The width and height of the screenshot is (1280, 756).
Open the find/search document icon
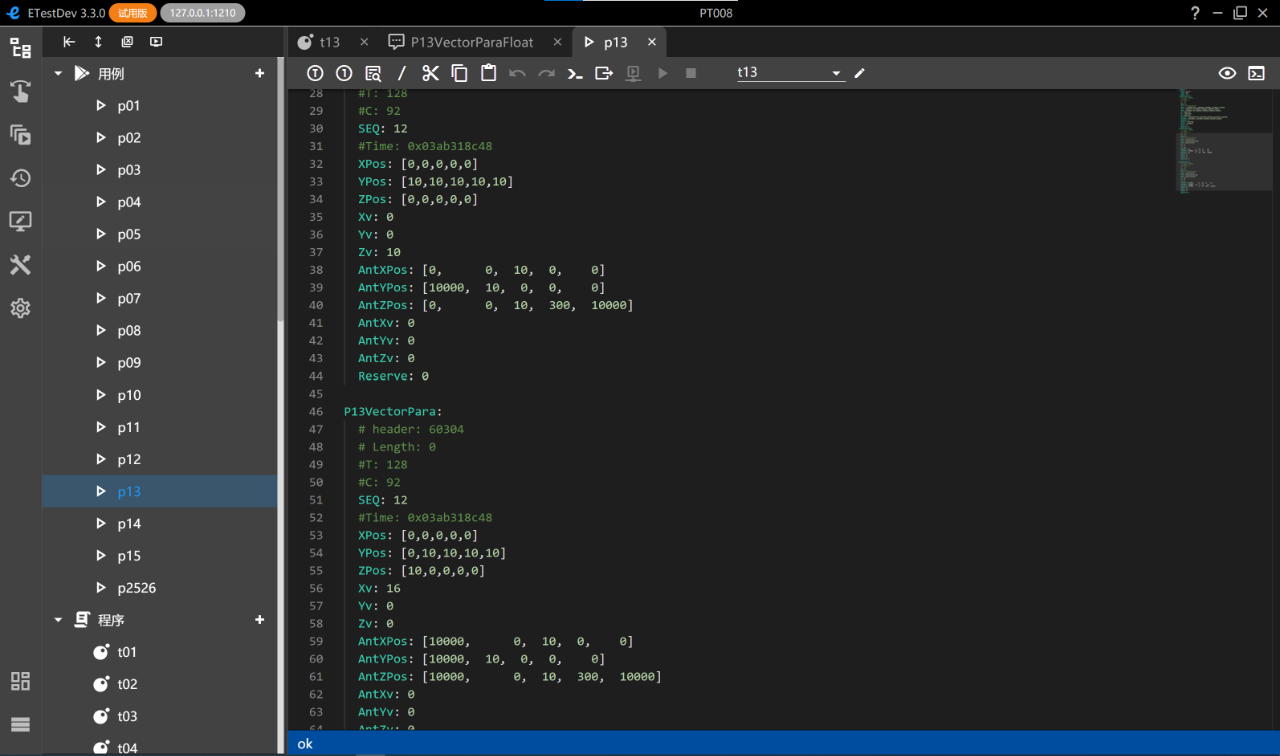[x=373, y=73]
